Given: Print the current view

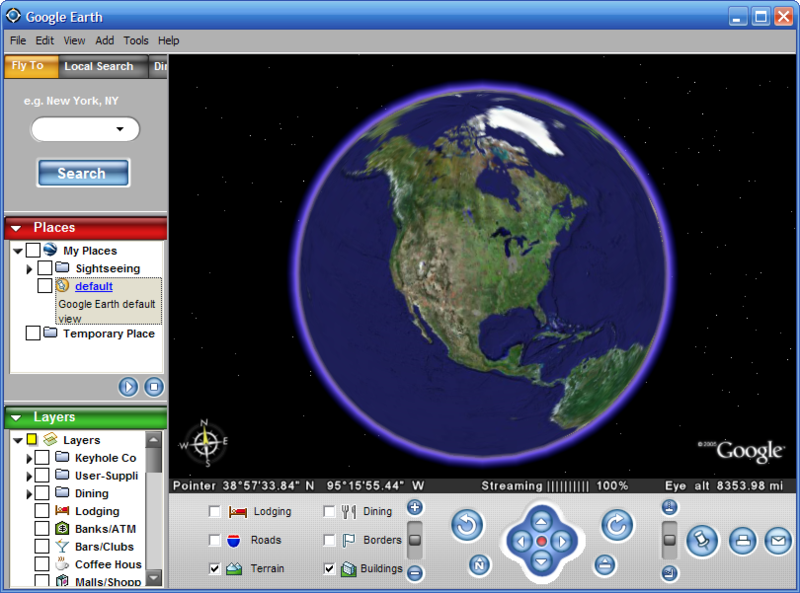Looking at the screenshot, I should (x=743, y=540).
